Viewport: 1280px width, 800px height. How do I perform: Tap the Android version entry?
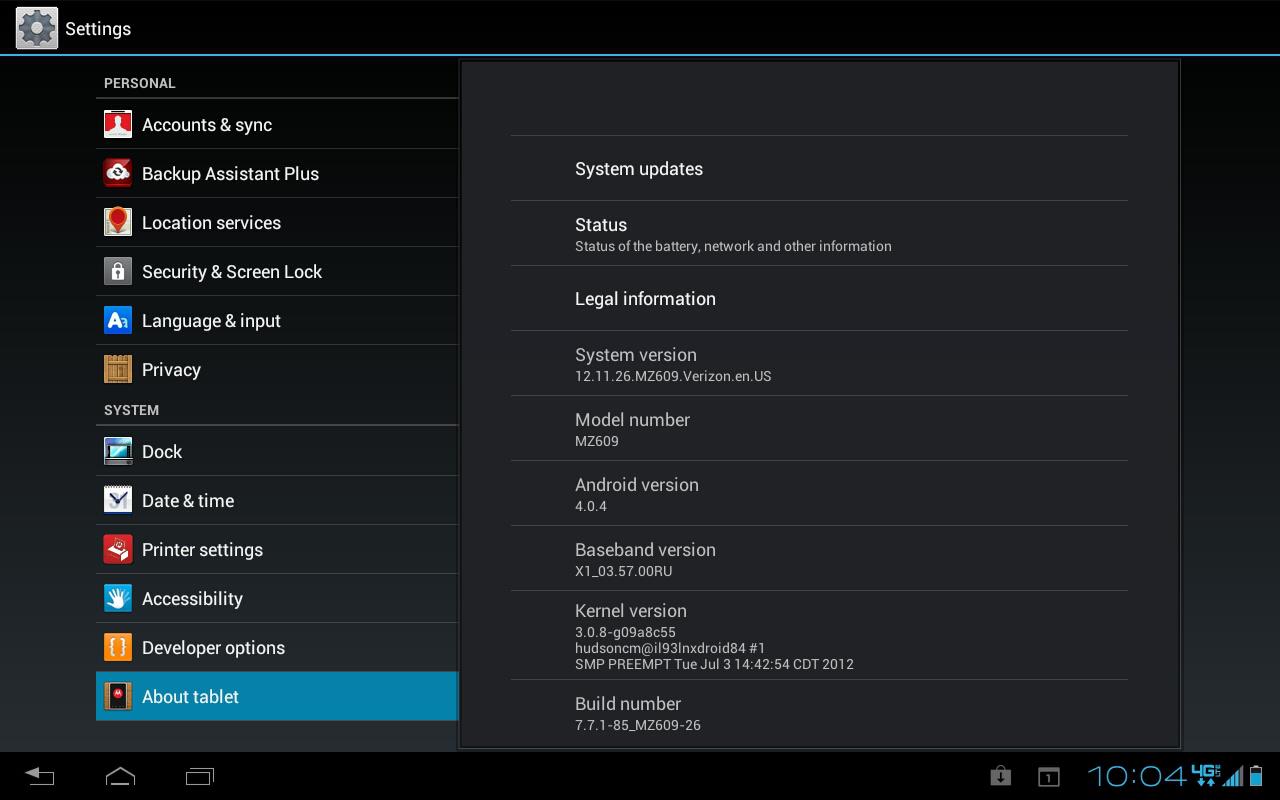(x=819, y=493)
